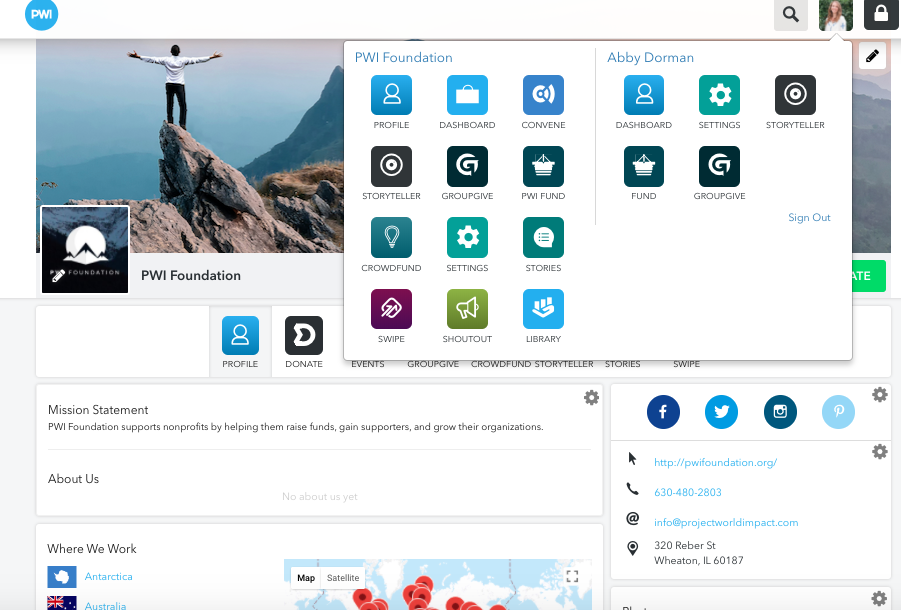Click the Facebook social icon
901x610 pixels.
pos(663,412)
